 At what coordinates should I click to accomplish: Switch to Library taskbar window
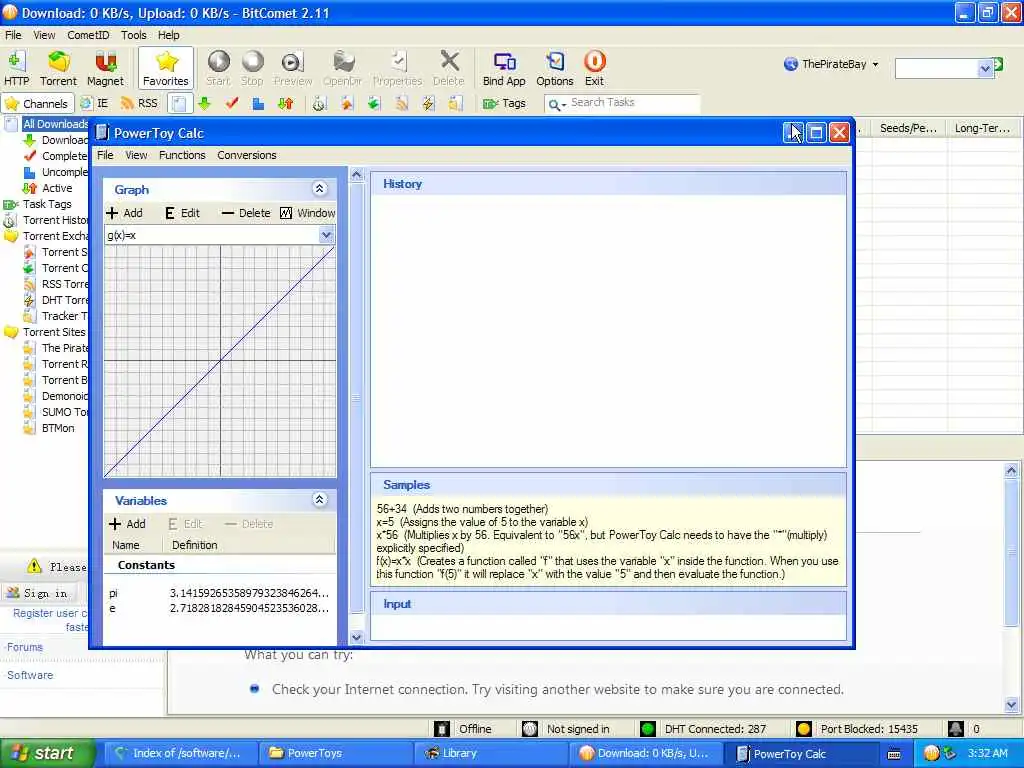click(x=491, y=754)
